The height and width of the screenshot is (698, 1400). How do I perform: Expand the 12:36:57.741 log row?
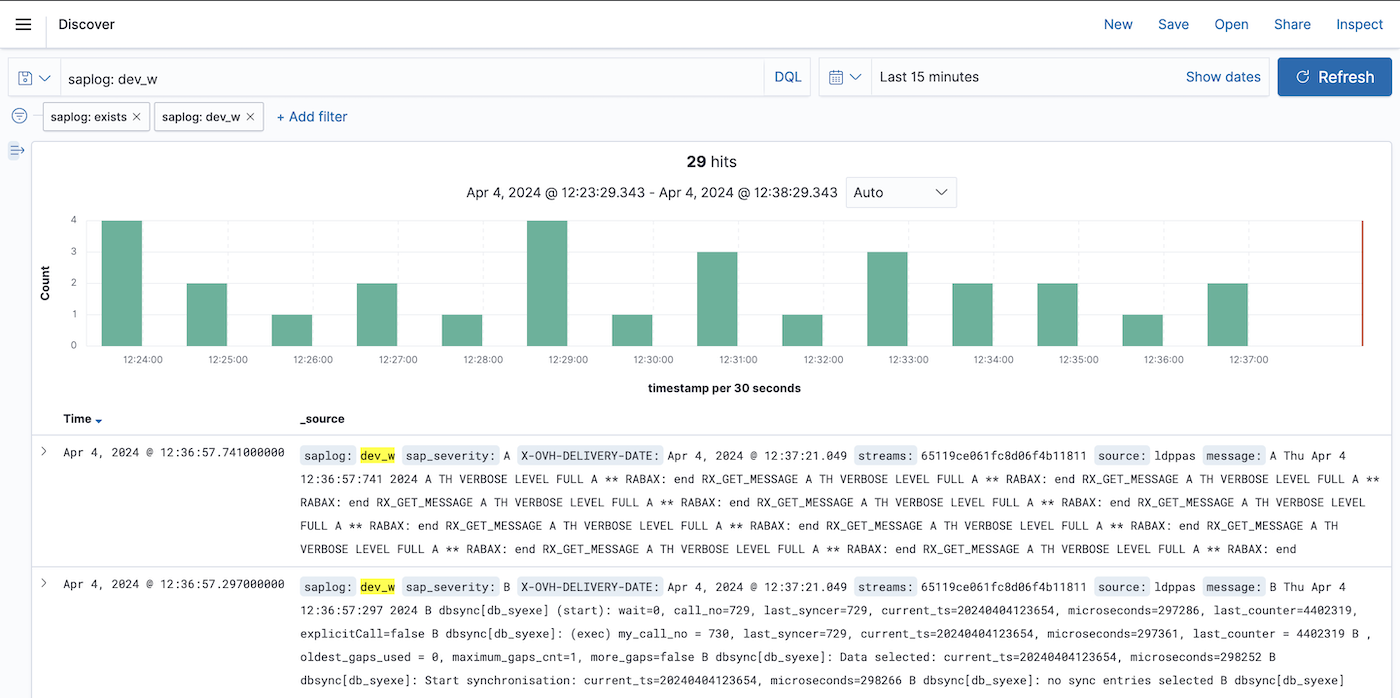click(44, 452)
